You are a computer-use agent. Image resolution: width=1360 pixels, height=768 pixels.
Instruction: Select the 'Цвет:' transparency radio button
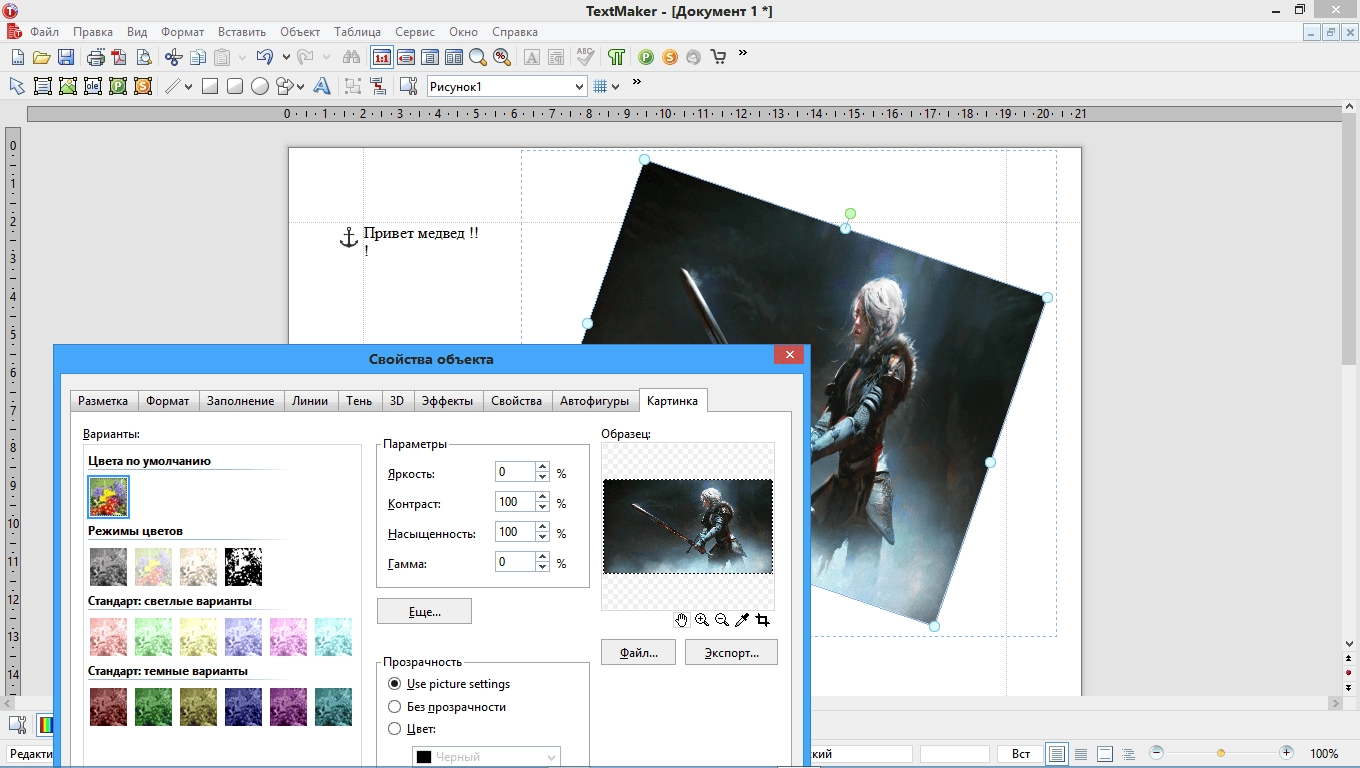[394, 728]
